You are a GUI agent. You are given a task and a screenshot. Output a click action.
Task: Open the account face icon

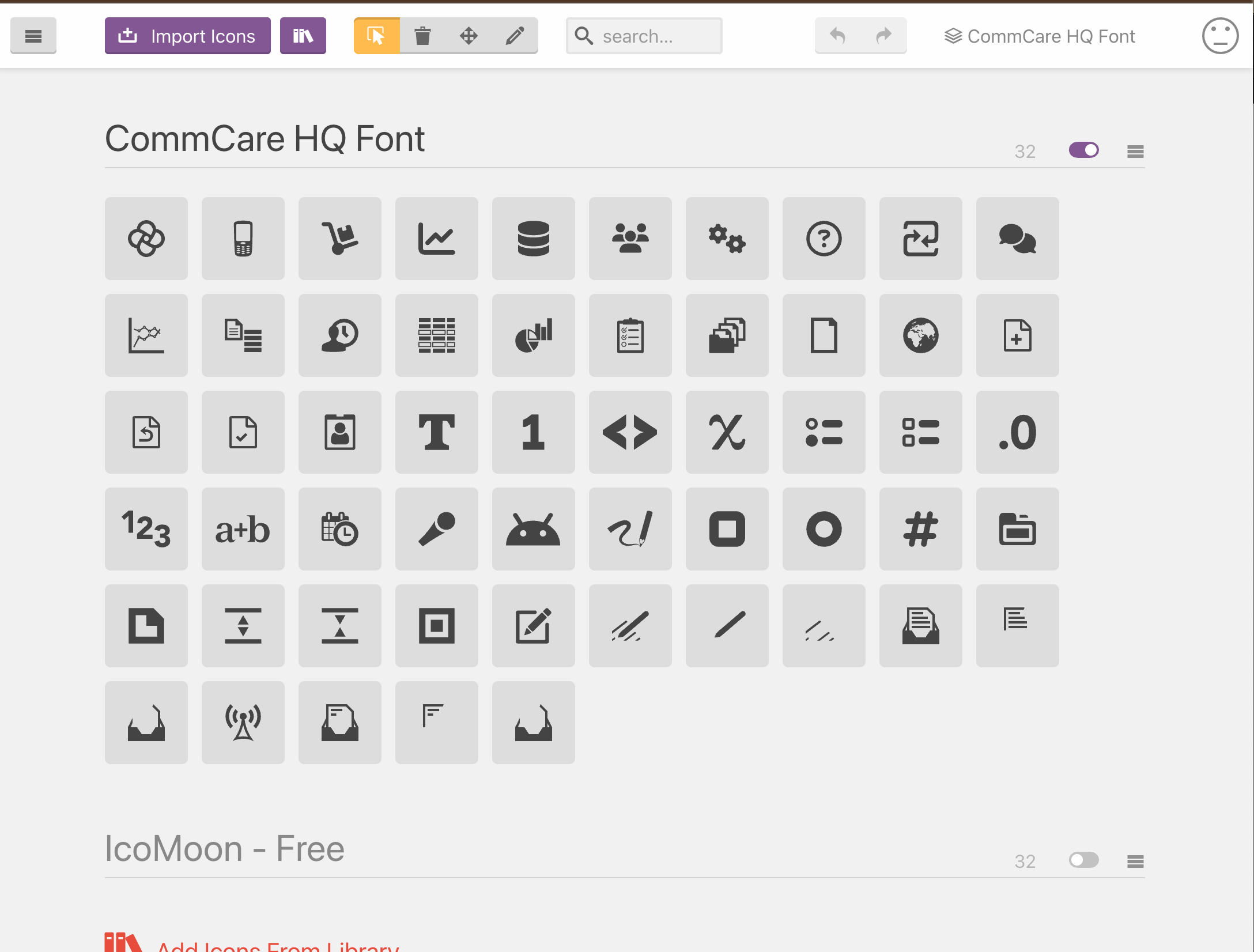(1220, 36)
